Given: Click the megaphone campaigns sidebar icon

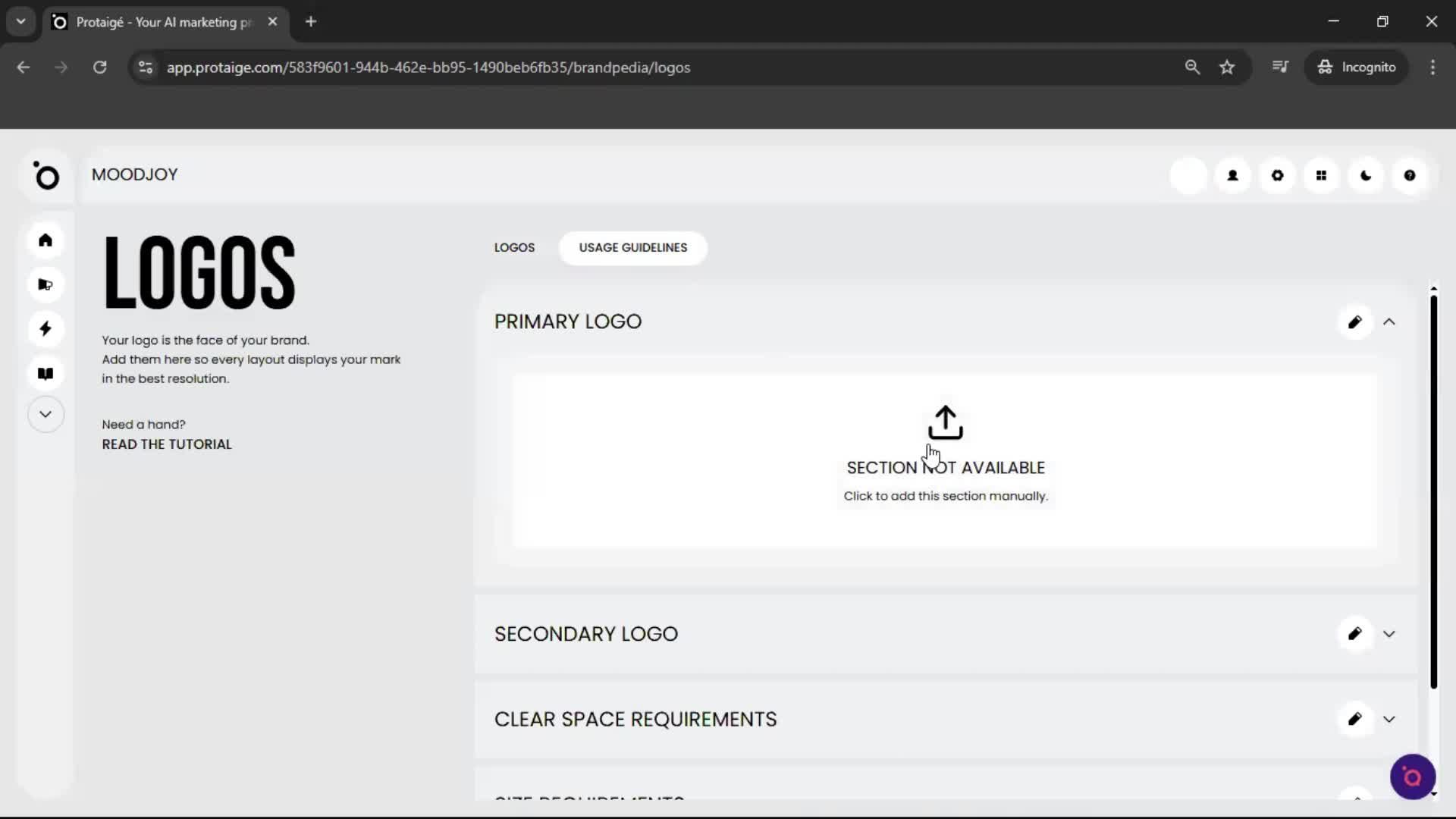Looking at the screenshot, I should (45, 285).
